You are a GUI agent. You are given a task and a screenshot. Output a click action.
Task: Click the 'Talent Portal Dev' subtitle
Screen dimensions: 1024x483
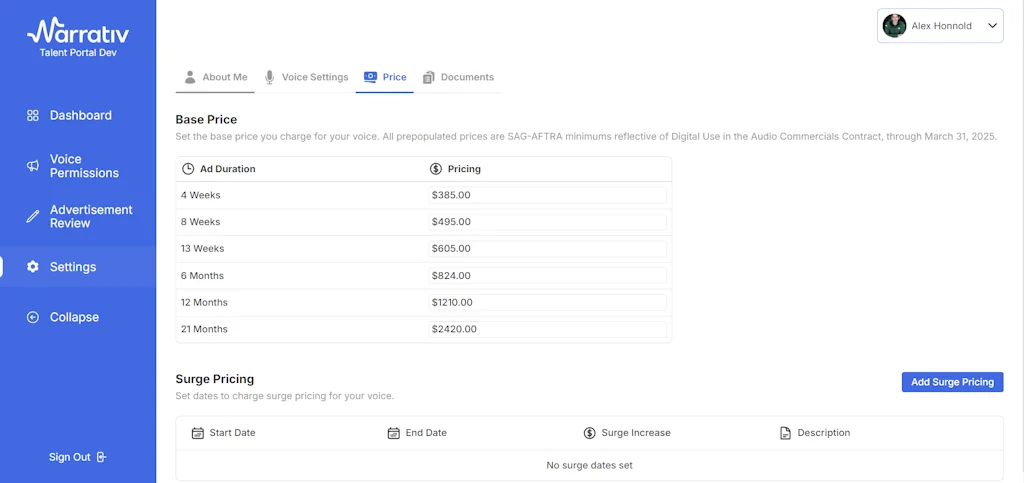(78, 53)
